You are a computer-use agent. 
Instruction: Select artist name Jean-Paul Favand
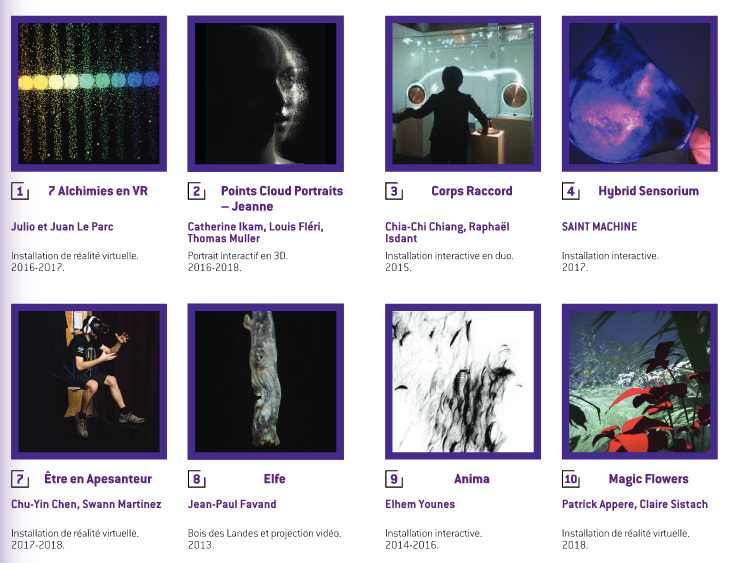coord(231,504)
